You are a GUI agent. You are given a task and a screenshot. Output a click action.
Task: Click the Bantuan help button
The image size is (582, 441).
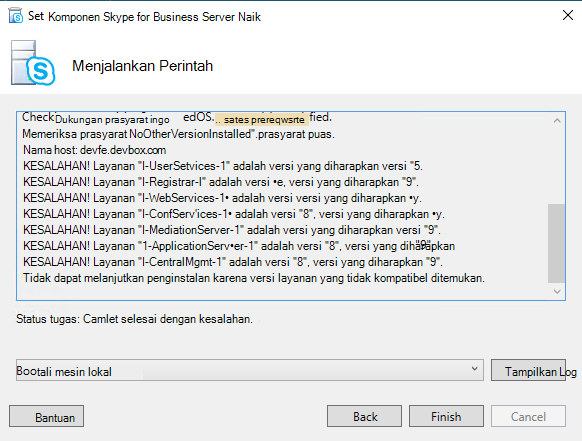click(46, 416)
